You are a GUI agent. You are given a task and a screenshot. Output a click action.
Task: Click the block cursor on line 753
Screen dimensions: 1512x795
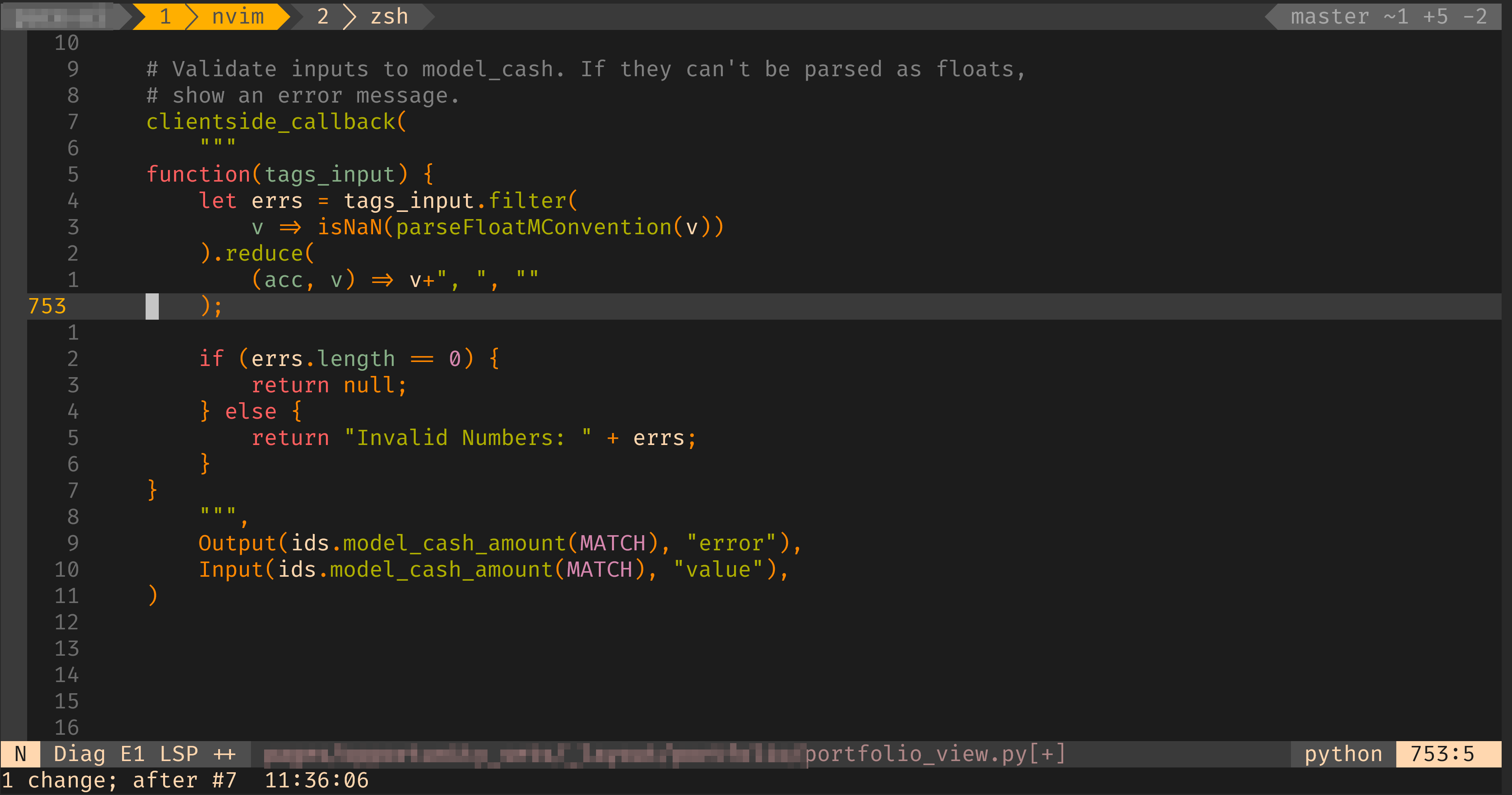coord(152,307)
